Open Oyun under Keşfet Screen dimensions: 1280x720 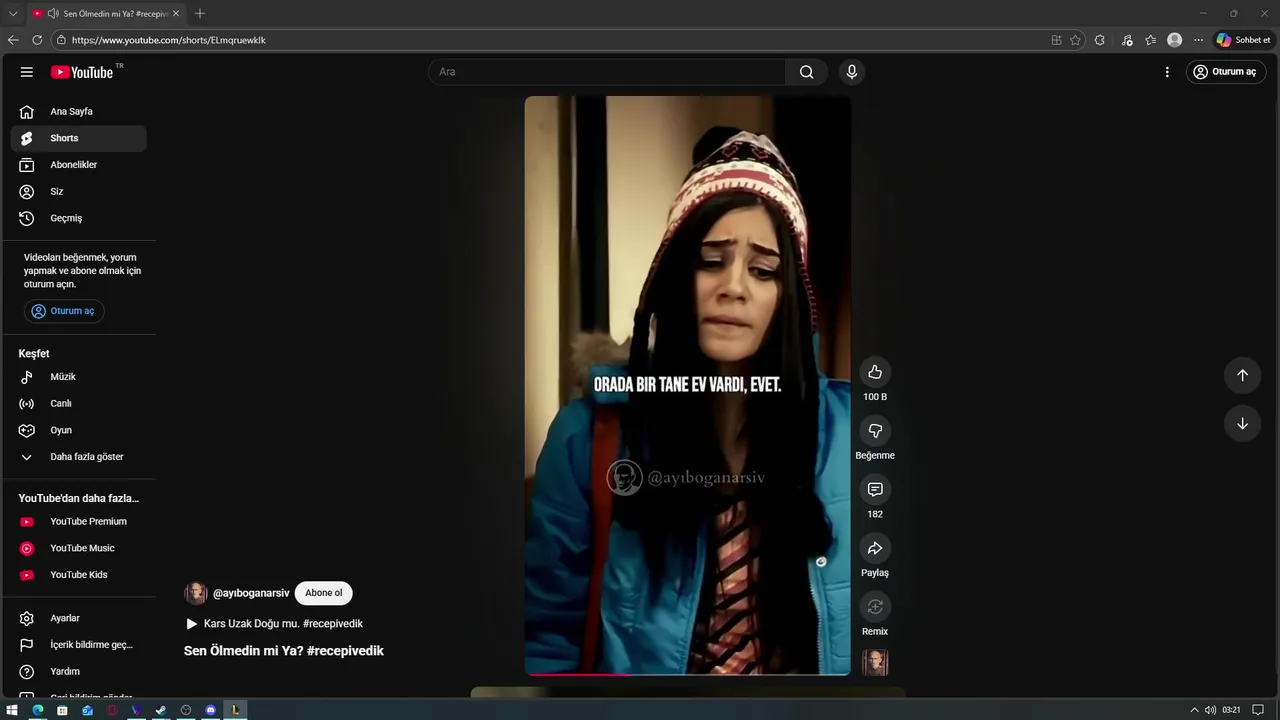78,430
